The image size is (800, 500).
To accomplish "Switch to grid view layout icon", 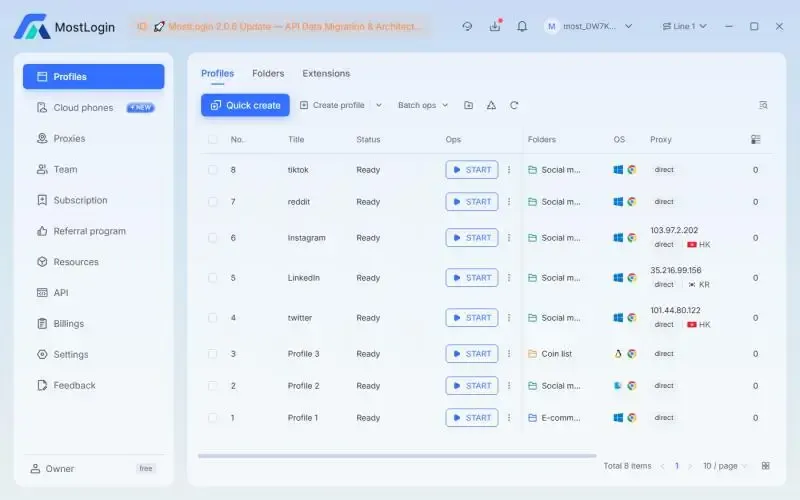I will coord(766,466).
